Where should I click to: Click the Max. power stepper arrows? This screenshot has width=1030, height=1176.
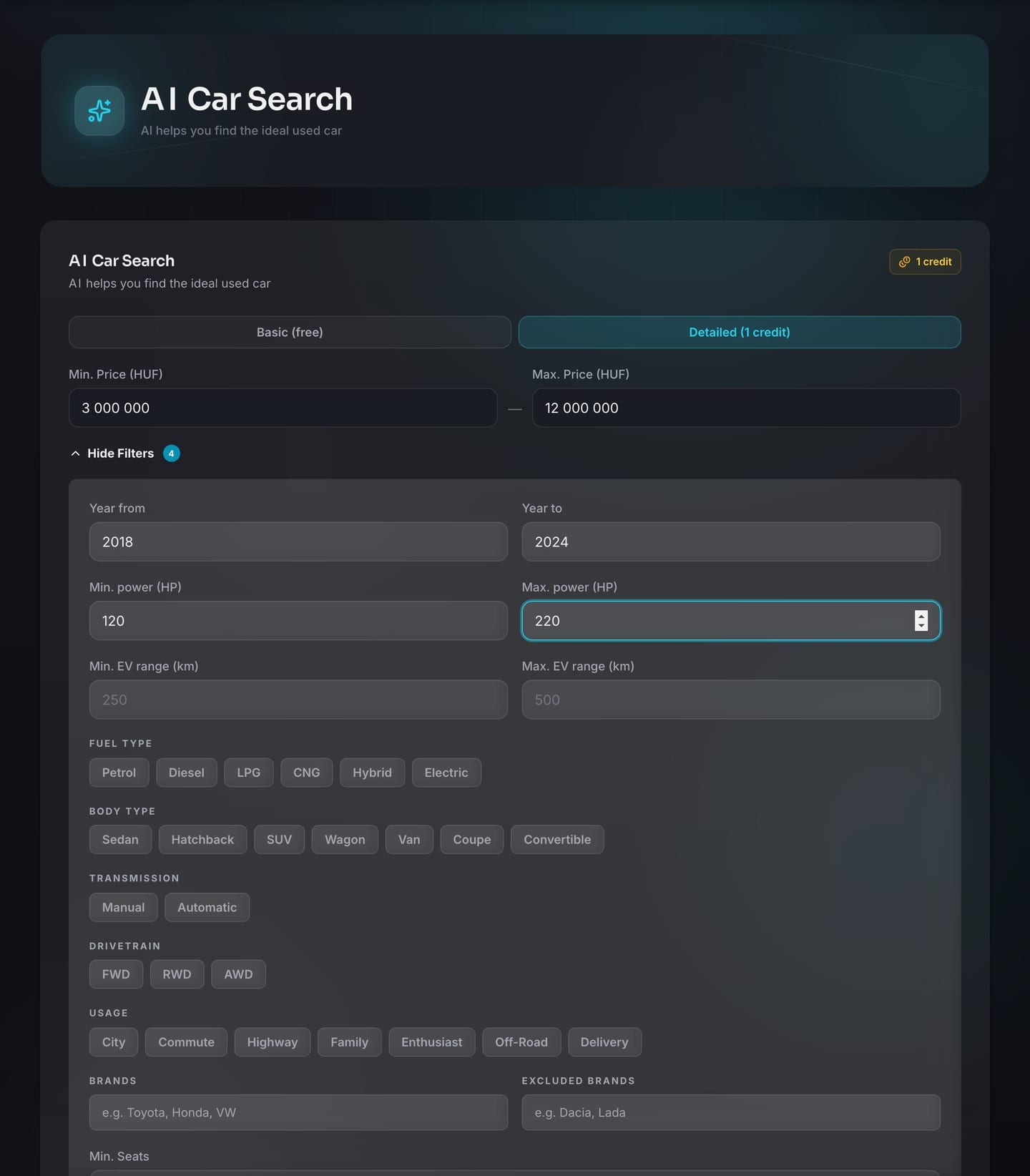[x=921, y=621]
